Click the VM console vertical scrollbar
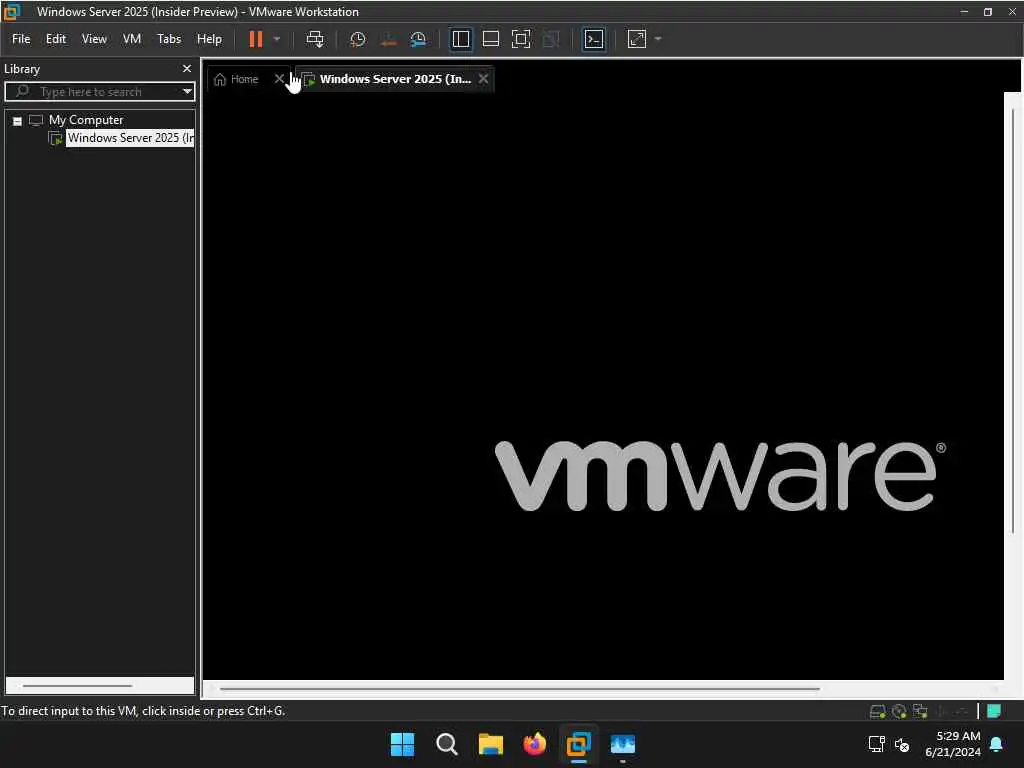 pos(1012,320)
